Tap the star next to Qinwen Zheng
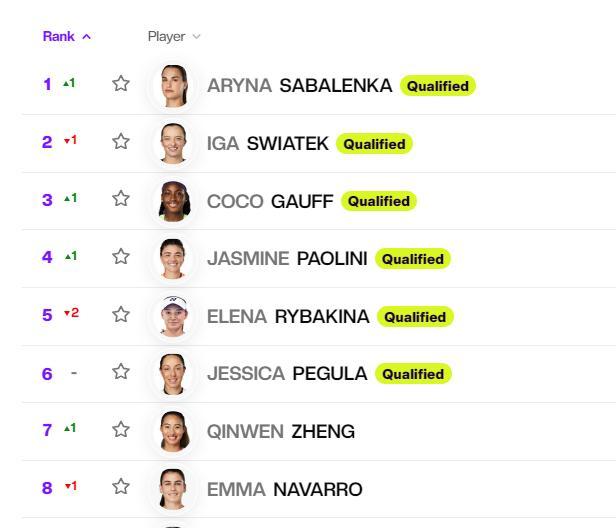Screen dimensions: 616x528 click(121, 429)
